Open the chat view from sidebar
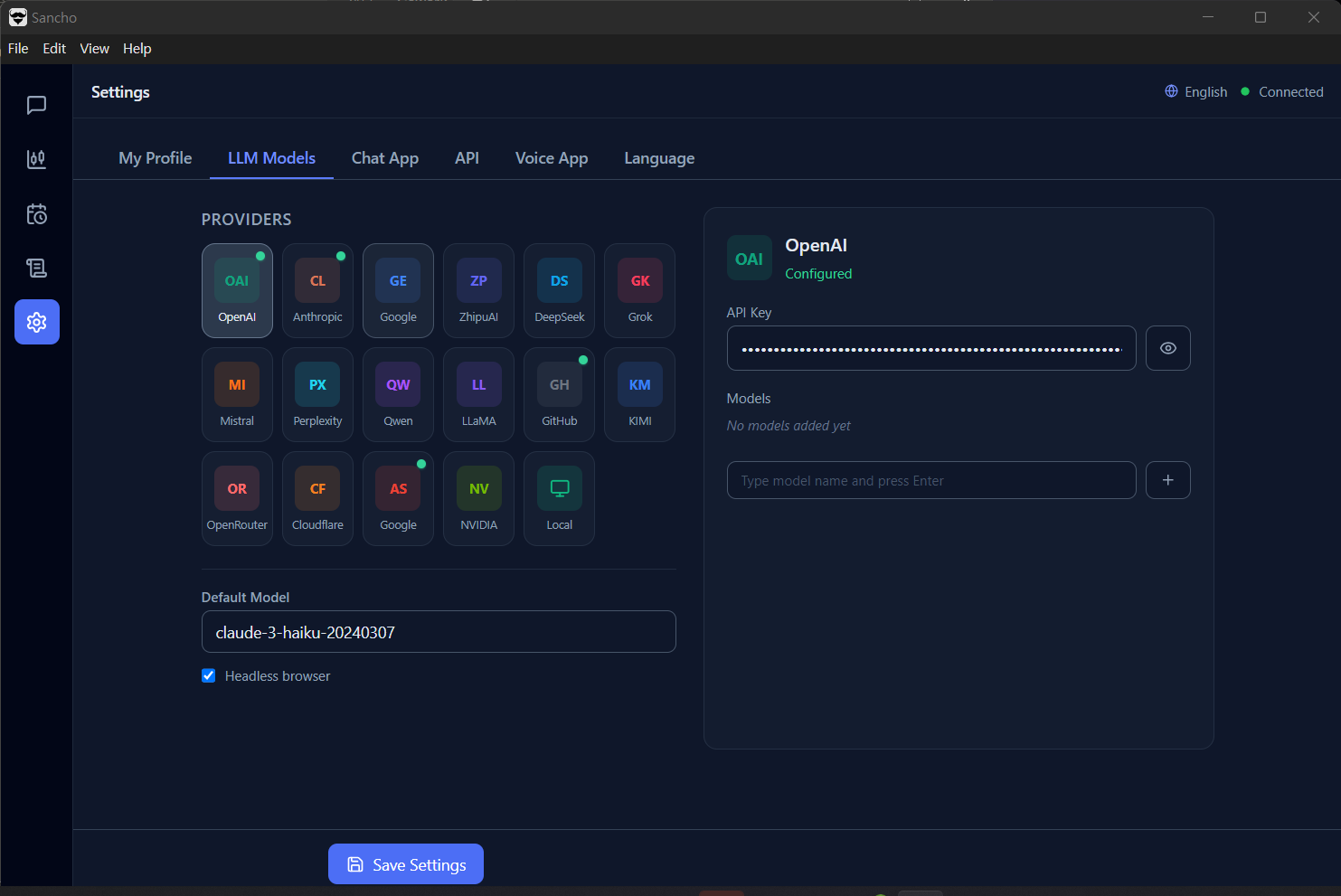 [36, 105]
